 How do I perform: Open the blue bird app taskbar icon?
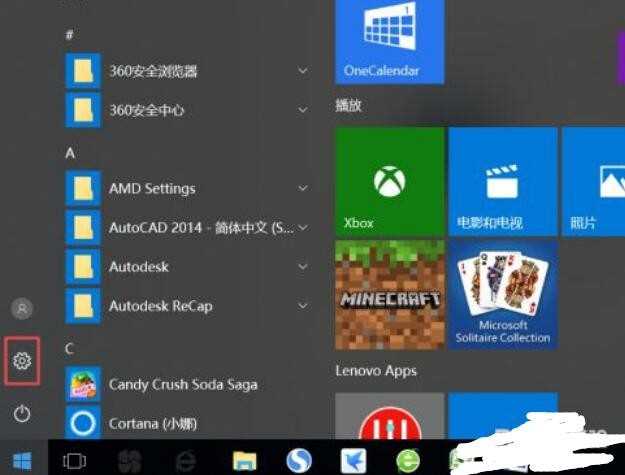coord(353,461)
